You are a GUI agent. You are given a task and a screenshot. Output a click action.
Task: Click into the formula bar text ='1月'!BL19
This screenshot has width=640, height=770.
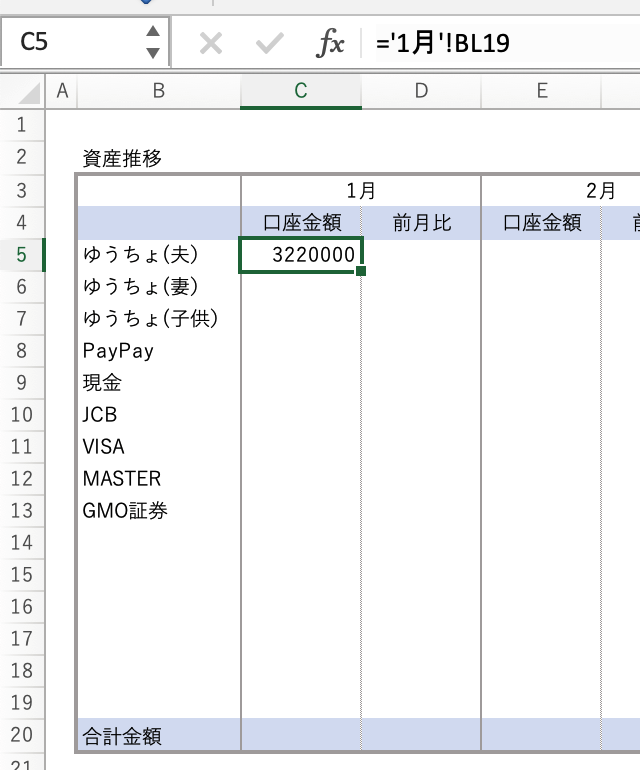[500, 43]
